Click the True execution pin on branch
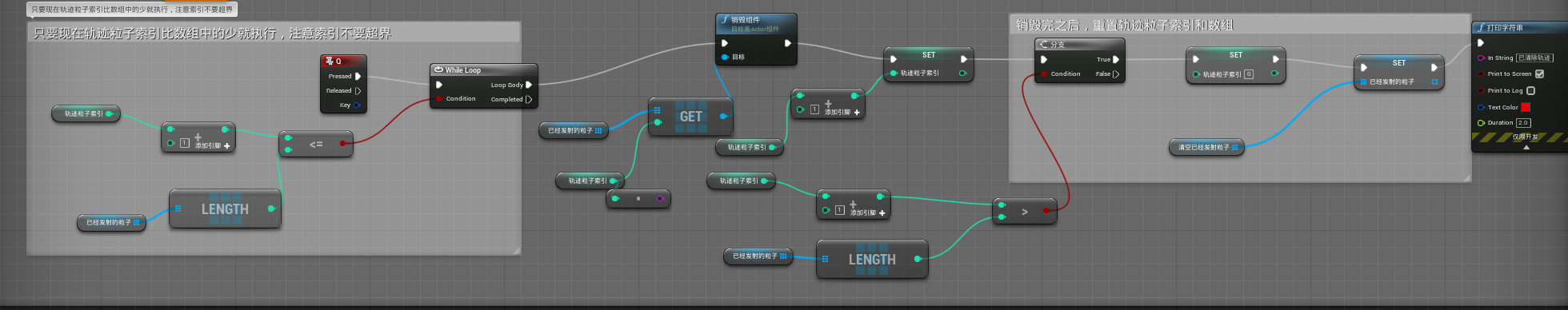Viewport: 1568px width, 310px height. click(1116, 60)
